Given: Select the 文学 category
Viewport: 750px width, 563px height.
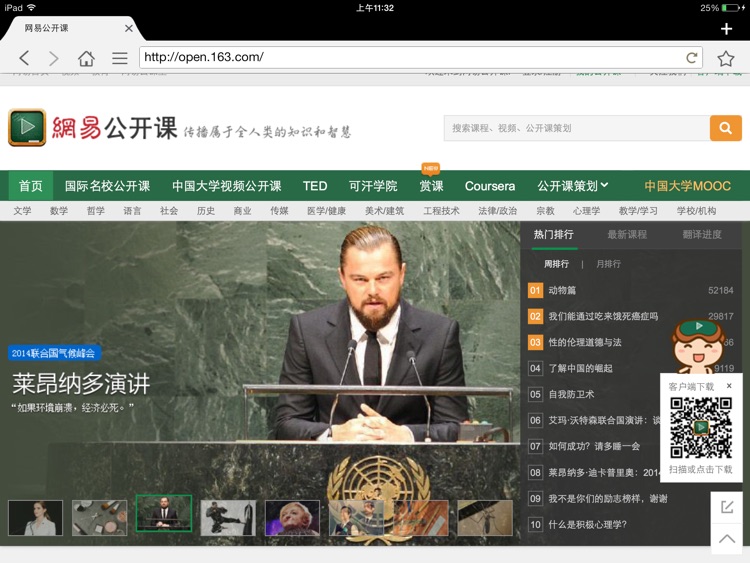Looking at the screenshot, I should (x=22, y=211).
